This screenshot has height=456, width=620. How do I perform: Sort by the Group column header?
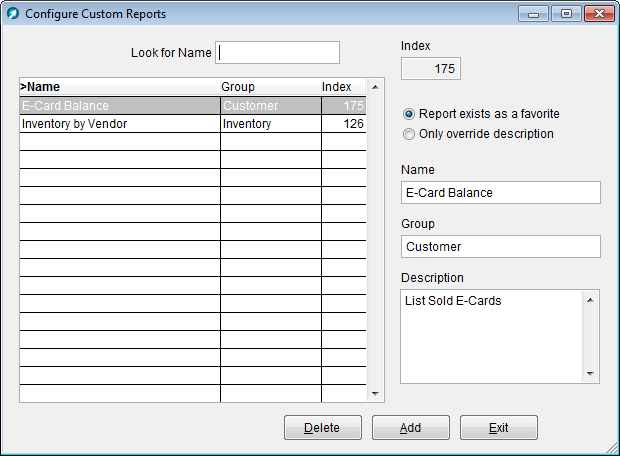pyautogui.click(x=270, y=87)
